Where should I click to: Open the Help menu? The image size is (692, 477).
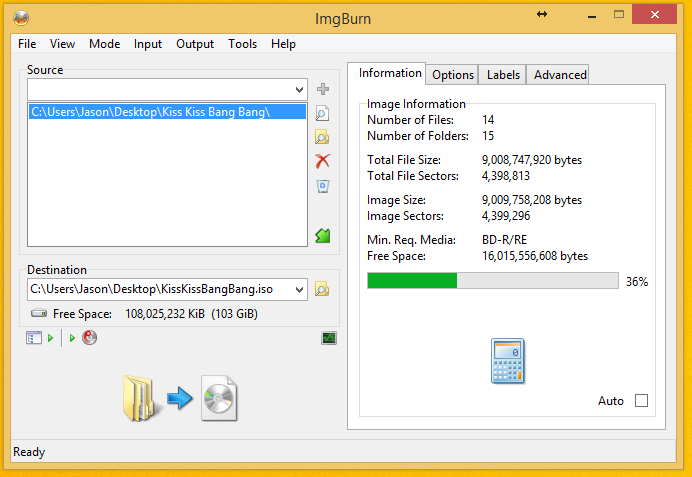(x=283, y=44)
